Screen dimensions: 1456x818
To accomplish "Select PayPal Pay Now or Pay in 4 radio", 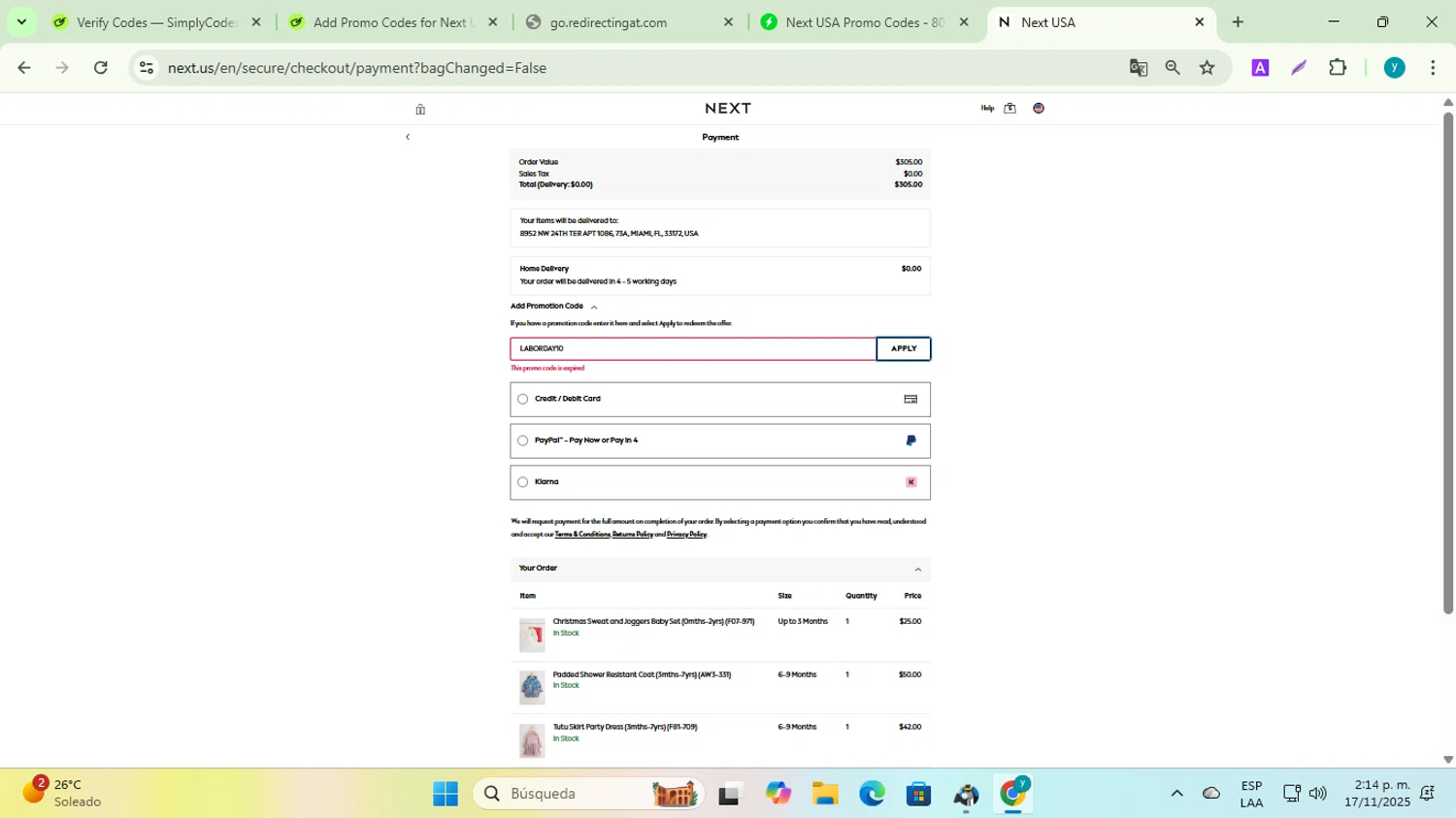I will [523, 441].
